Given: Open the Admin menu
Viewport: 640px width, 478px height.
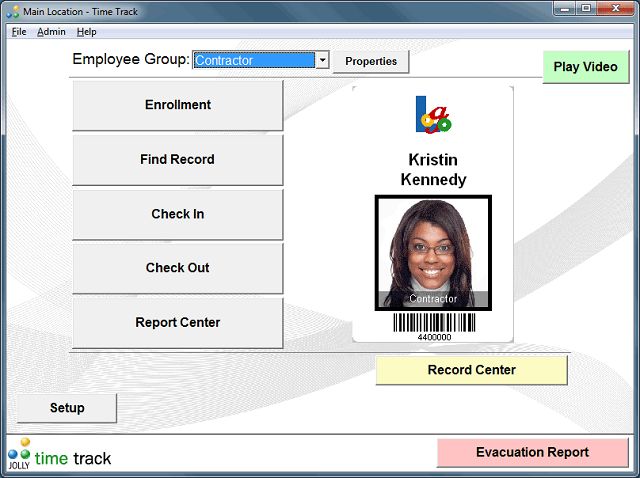Looking at the screenshot, I should (x=51, y=32).
